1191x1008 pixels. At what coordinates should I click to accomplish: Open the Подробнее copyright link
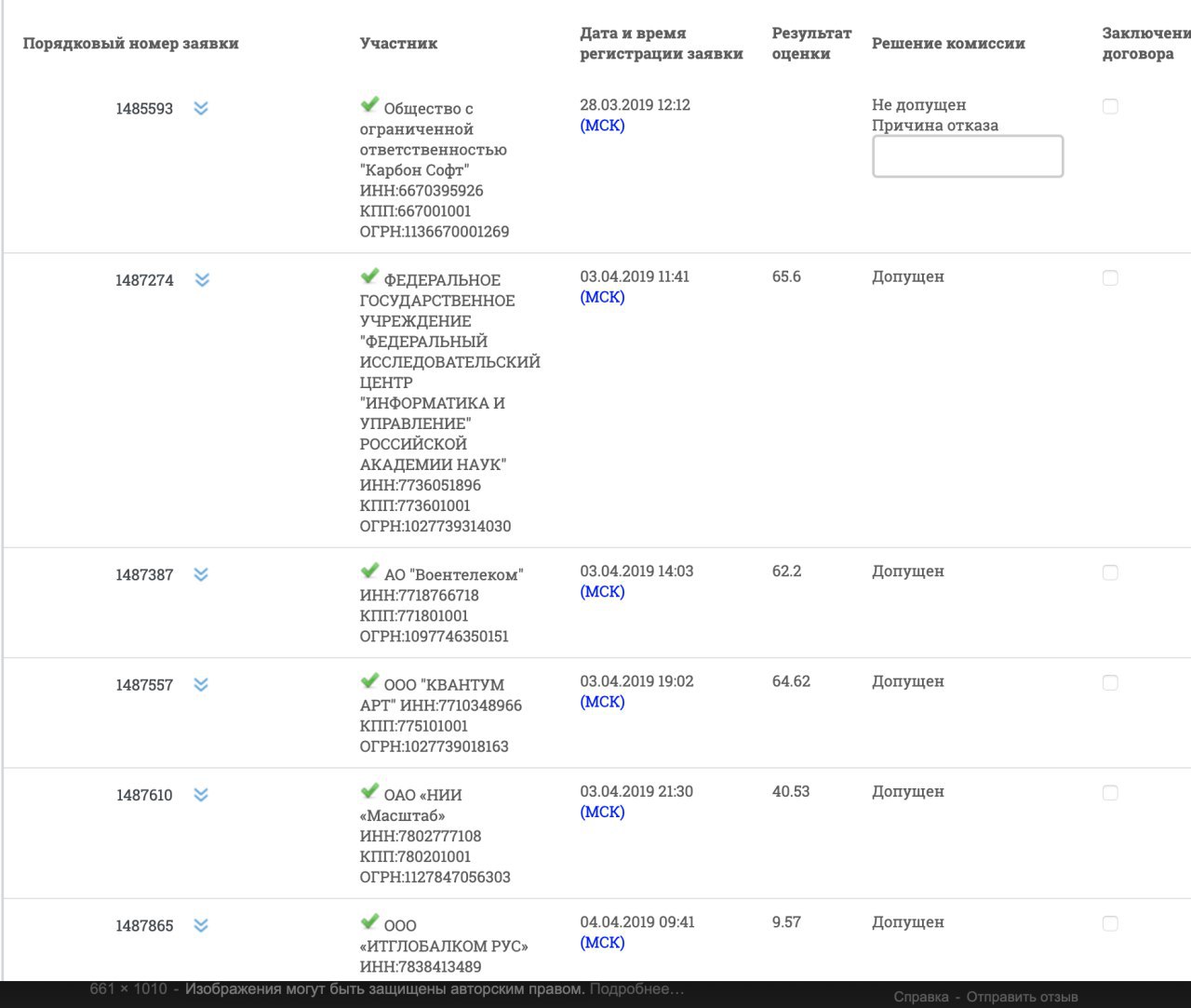pos(637,988)
